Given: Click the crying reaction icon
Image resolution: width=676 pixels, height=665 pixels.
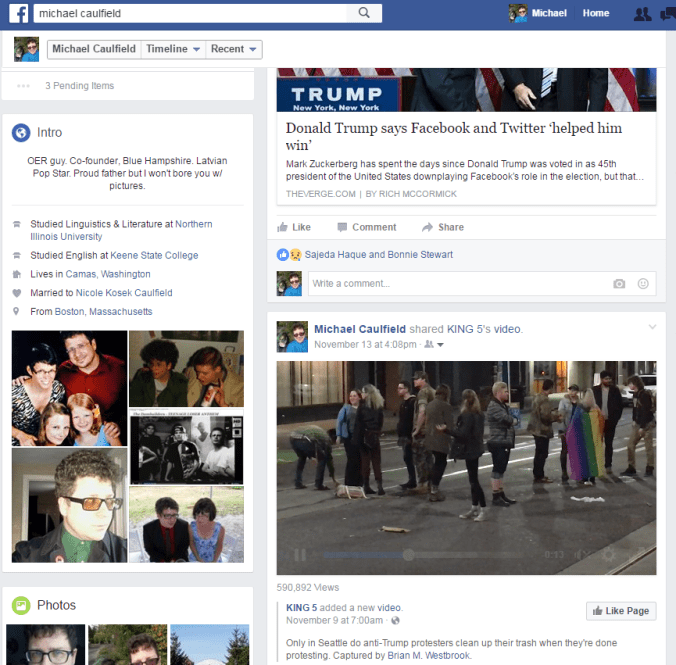Looking at the screenshot, I should pyautogui.click(x=295, y=255).
